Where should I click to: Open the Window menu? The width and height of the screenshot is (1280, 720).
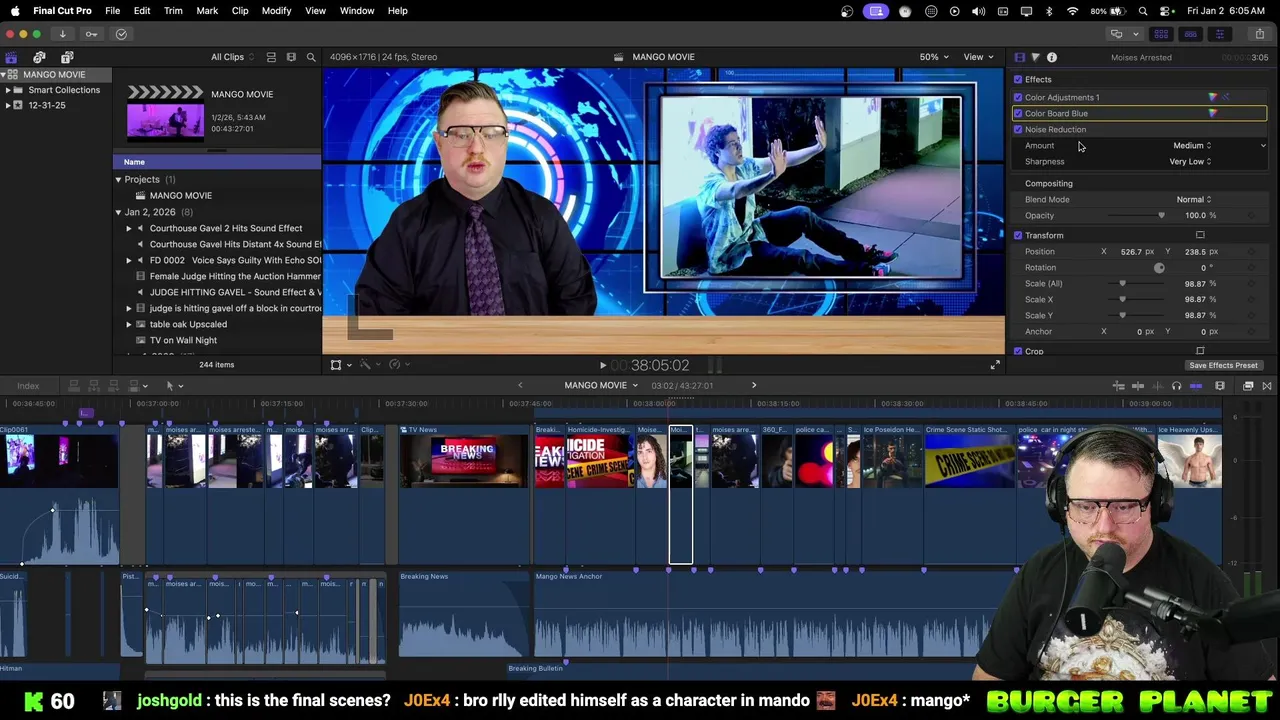coord(357,11)
